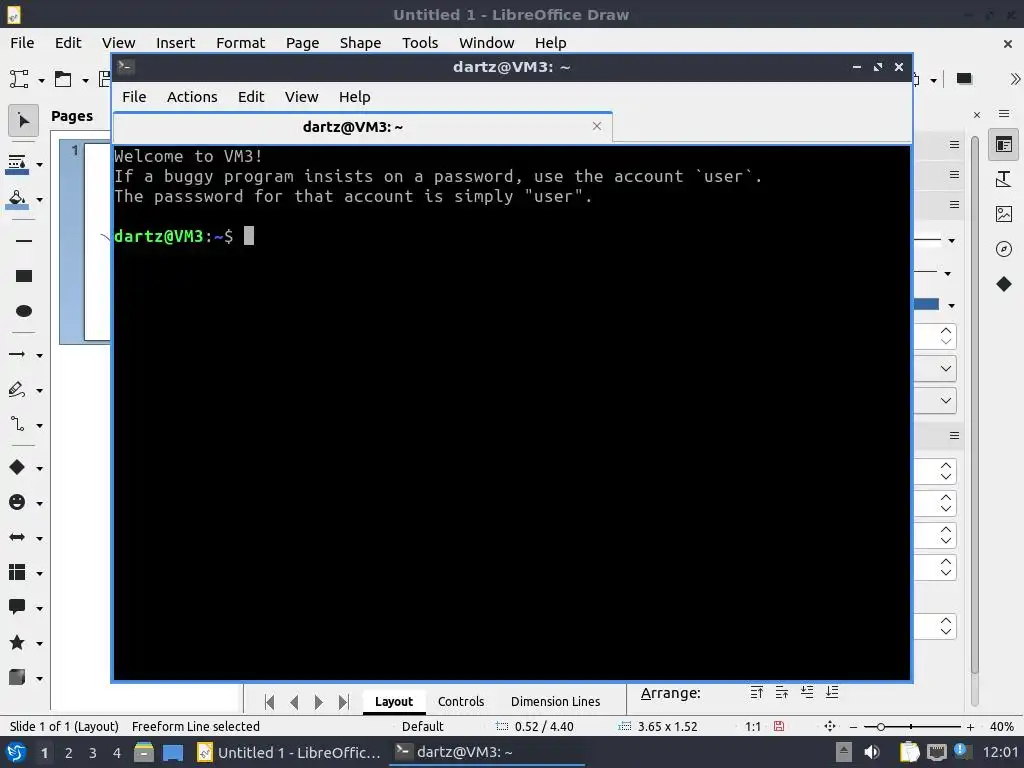Open the terminal File menu
This screenshot has width=1024, height=768.
coord(134,97)
